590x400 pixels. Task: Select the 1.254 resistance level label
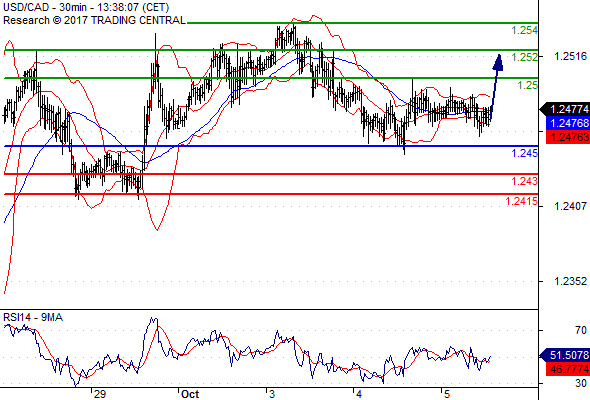click(525, 30)
